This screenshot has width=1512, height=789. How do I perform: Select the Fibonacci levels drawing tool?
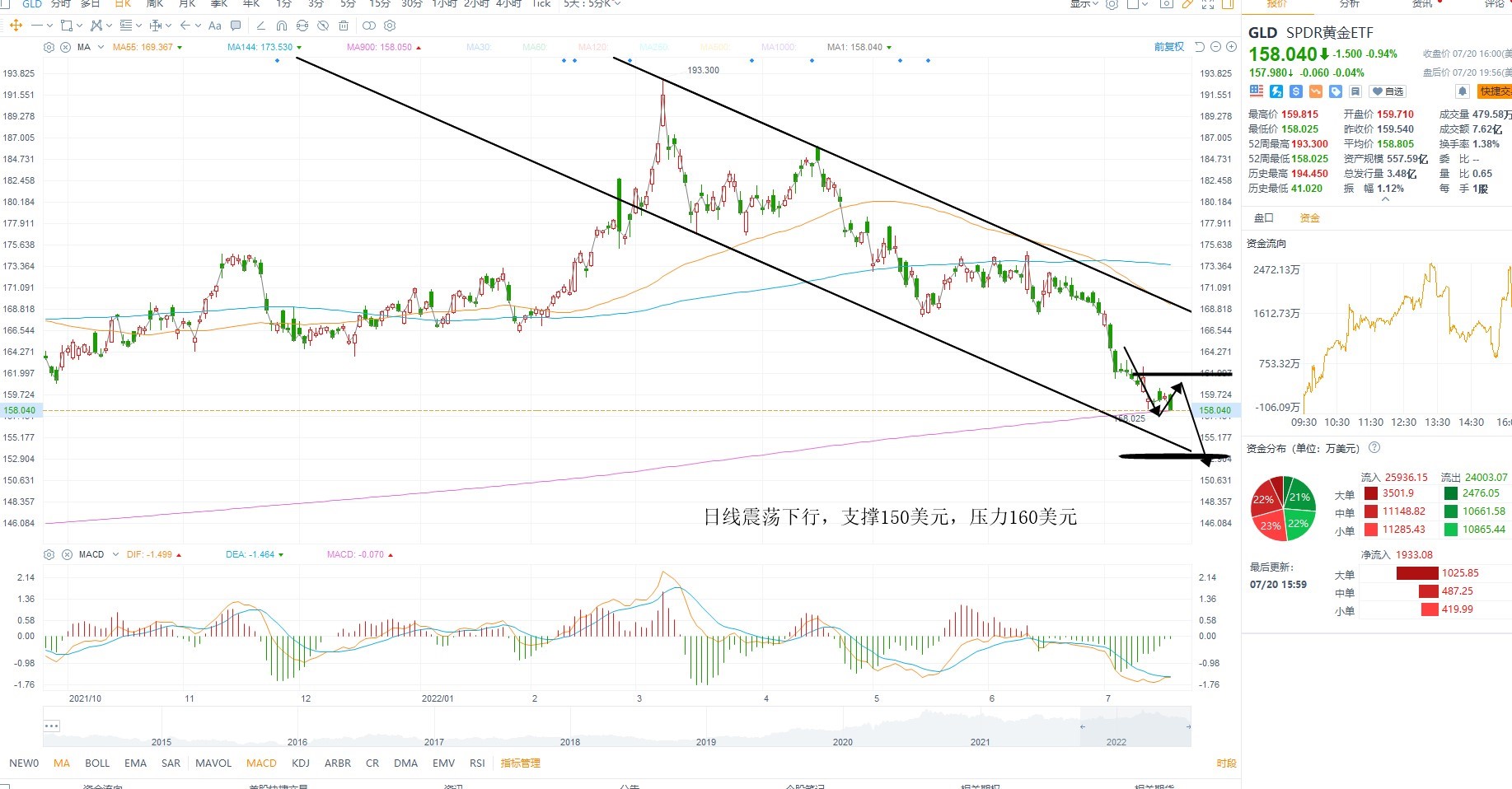[126, 26]
